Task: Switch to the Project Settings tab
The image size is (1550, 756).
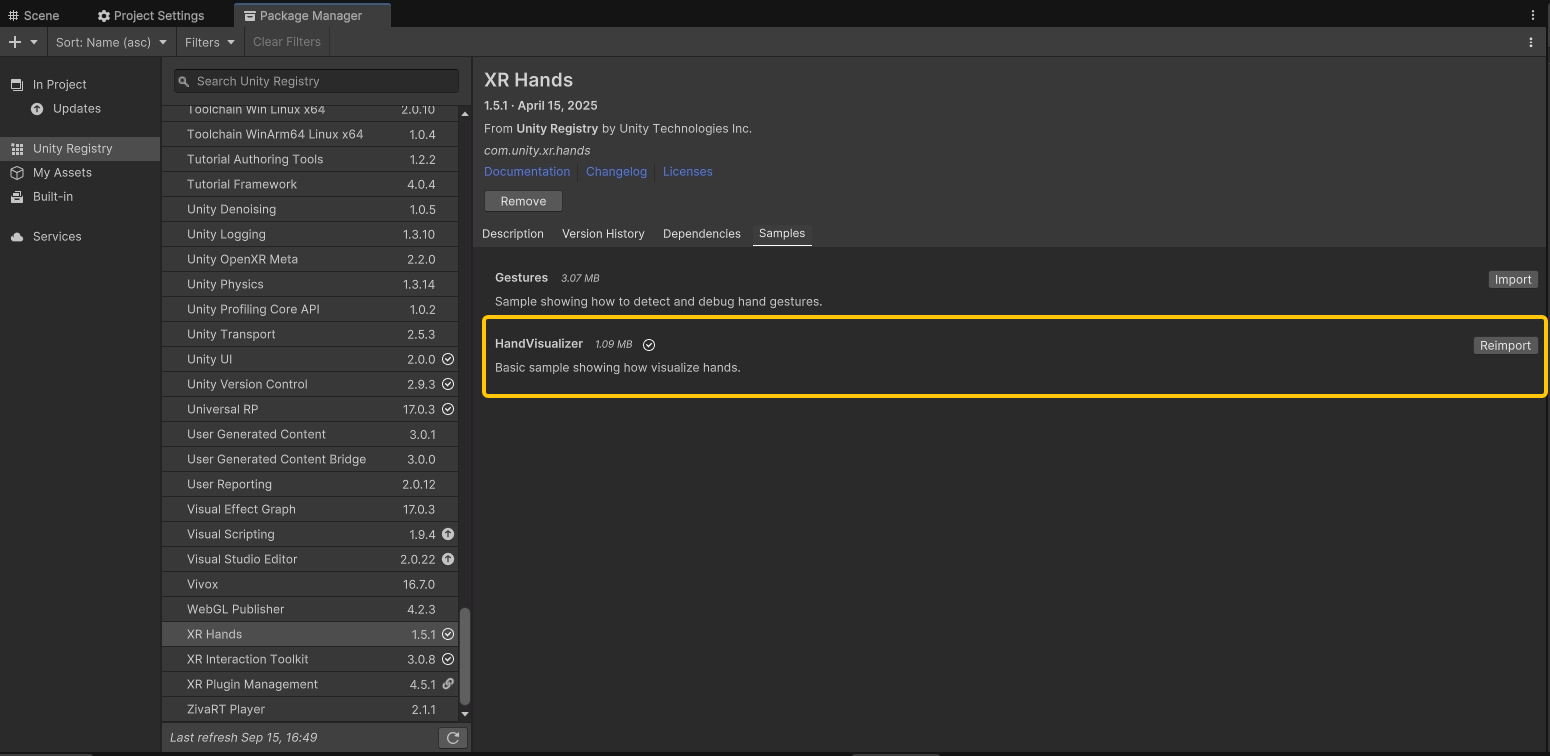Action: pyautogui.click(x=150, y=16)
